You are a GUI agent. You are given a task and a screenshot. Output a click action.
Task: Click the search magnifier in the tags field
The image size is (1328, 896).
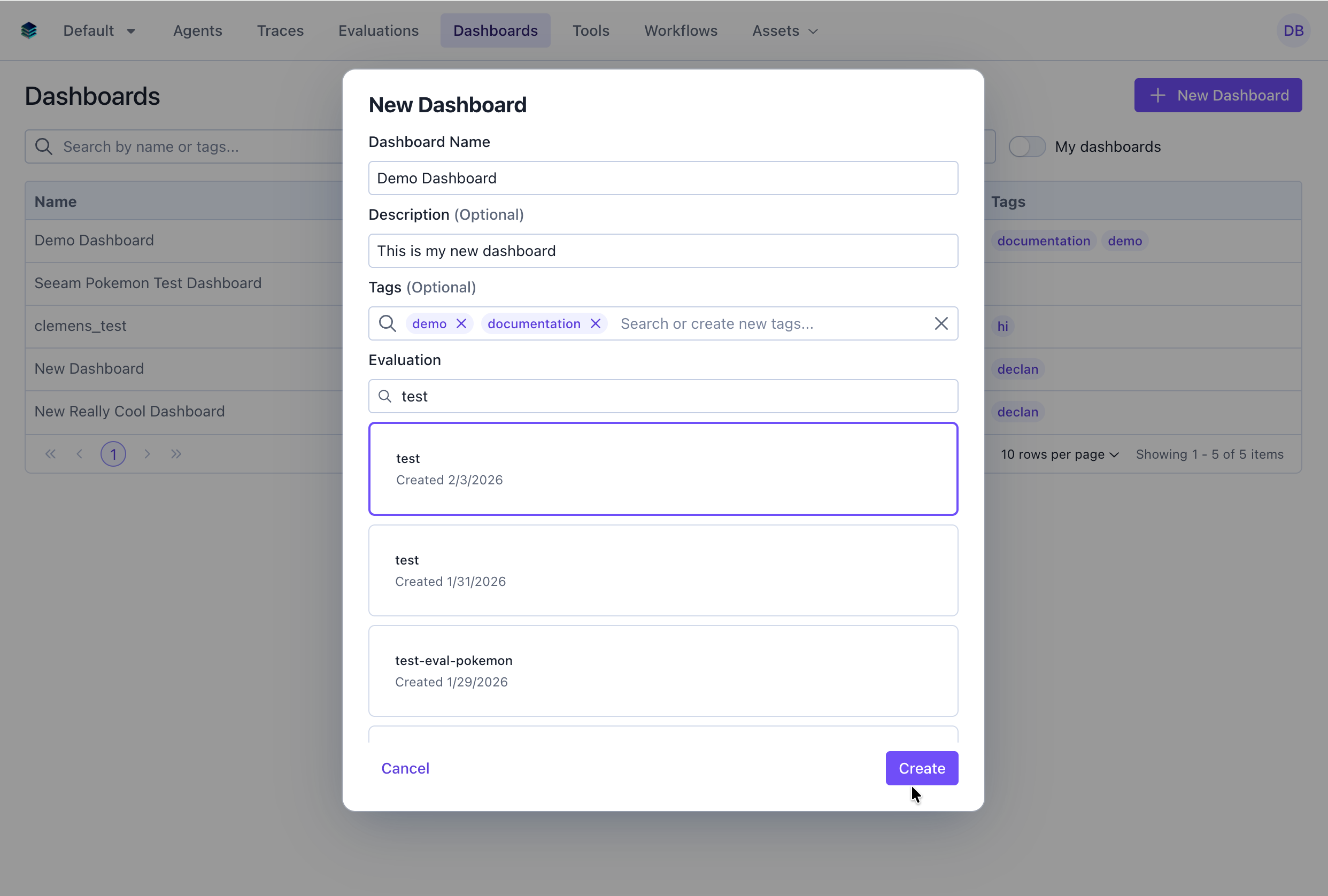coord(388,323)
